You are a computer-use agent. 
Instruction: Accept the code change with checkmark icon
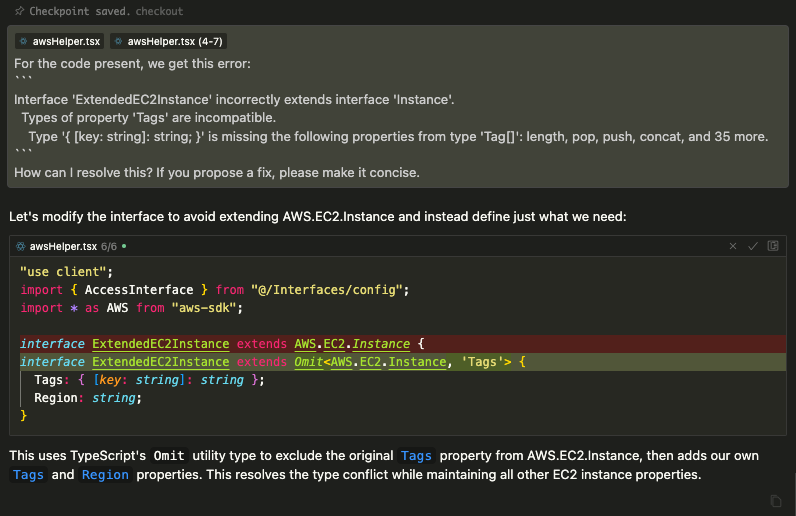coord(753,245)
